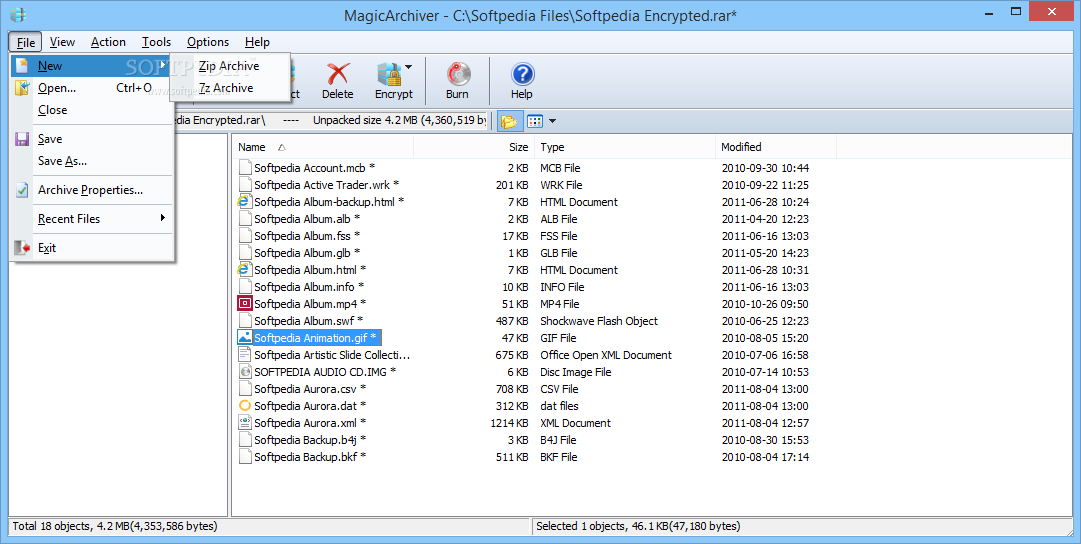Click the blank file icon of Softpedia Backup.bkf
Image resolution: width=1081 pixels, height=544 pixels.
click(244, 456)
